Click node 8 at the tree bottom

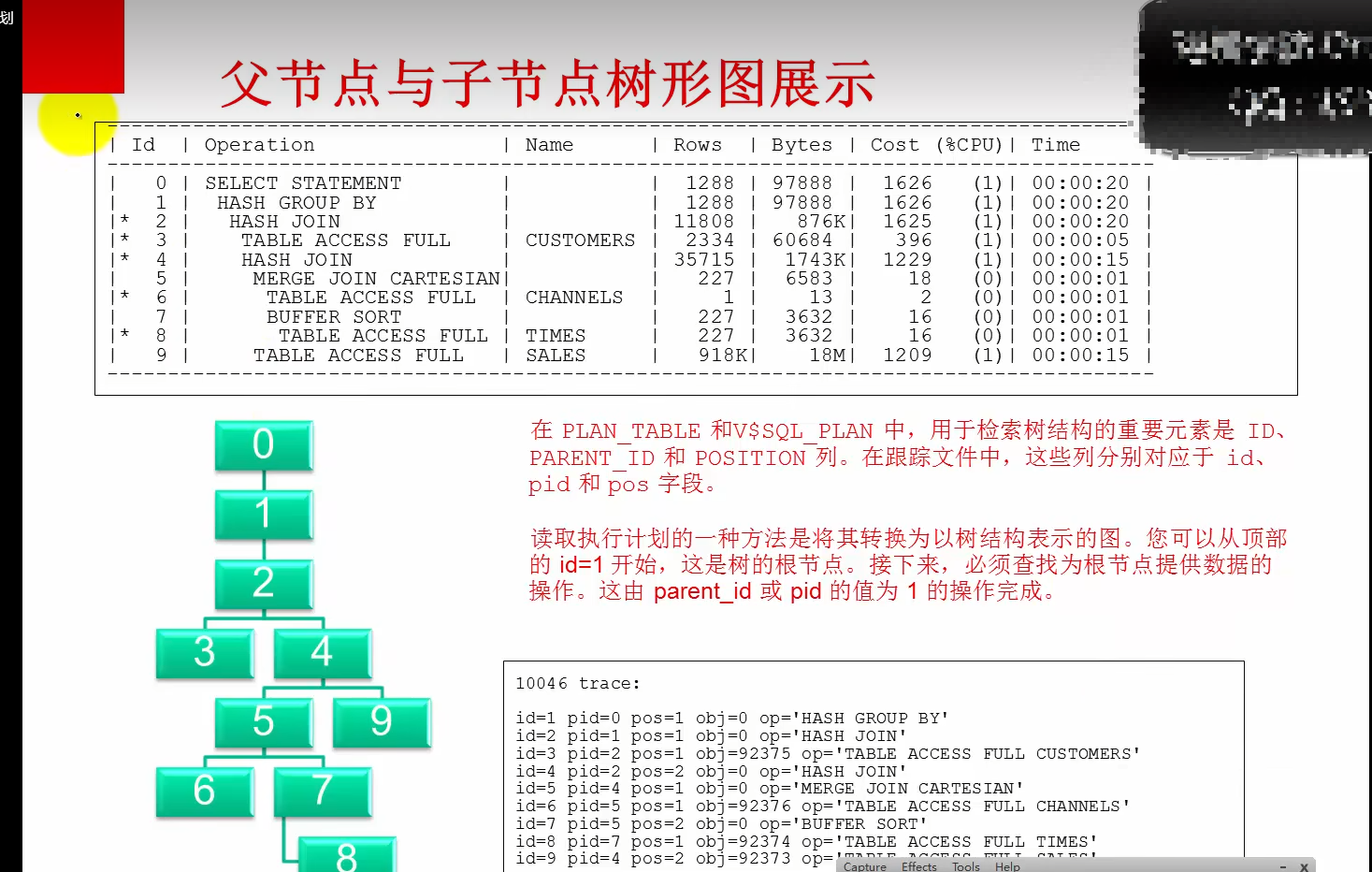345,856
